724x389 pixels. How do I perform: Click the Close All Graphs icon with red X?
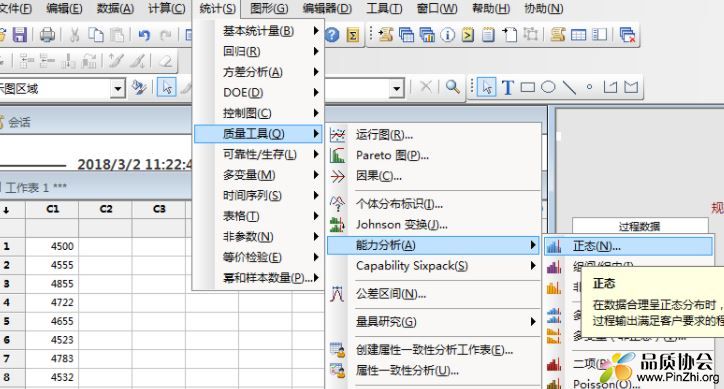[627, 35]
